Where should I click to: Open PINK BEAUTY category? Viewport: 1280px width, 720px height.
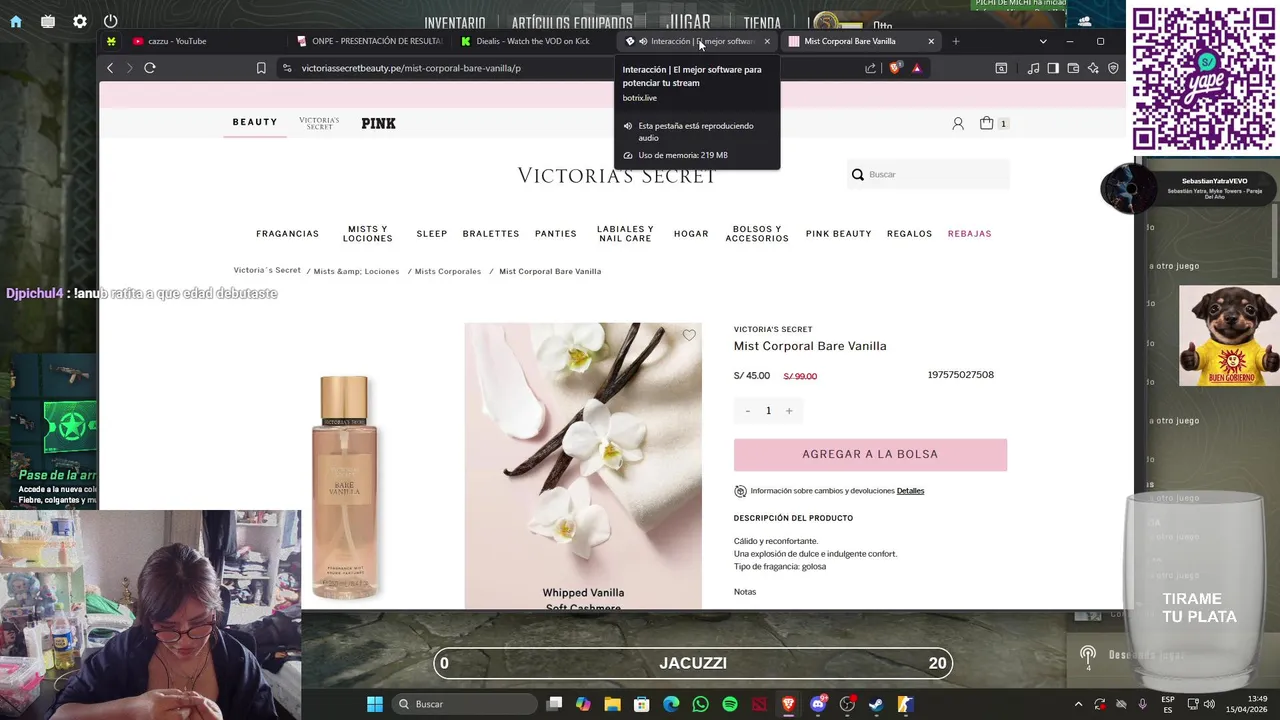(x=839, y=234)
